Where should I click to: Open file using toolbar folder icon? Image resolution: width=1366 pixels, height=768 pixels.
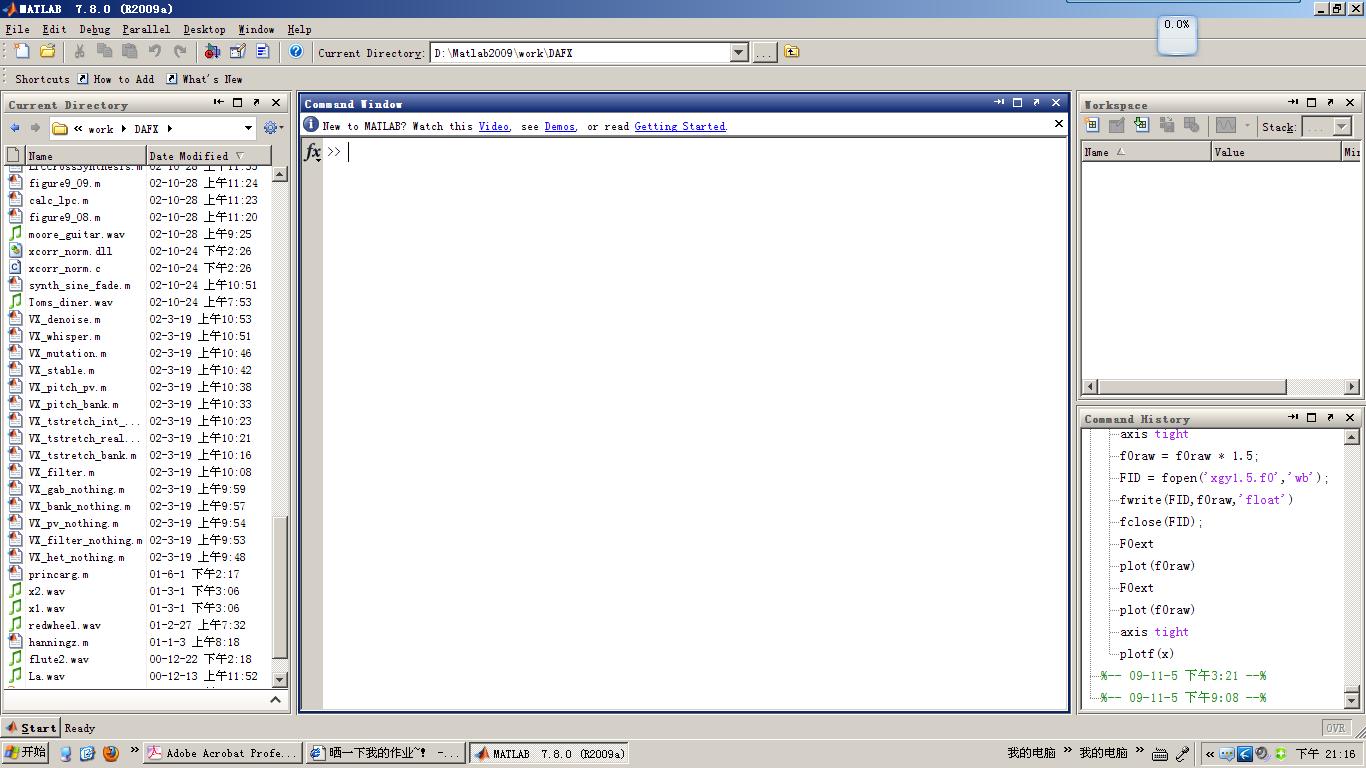[47, 52]
